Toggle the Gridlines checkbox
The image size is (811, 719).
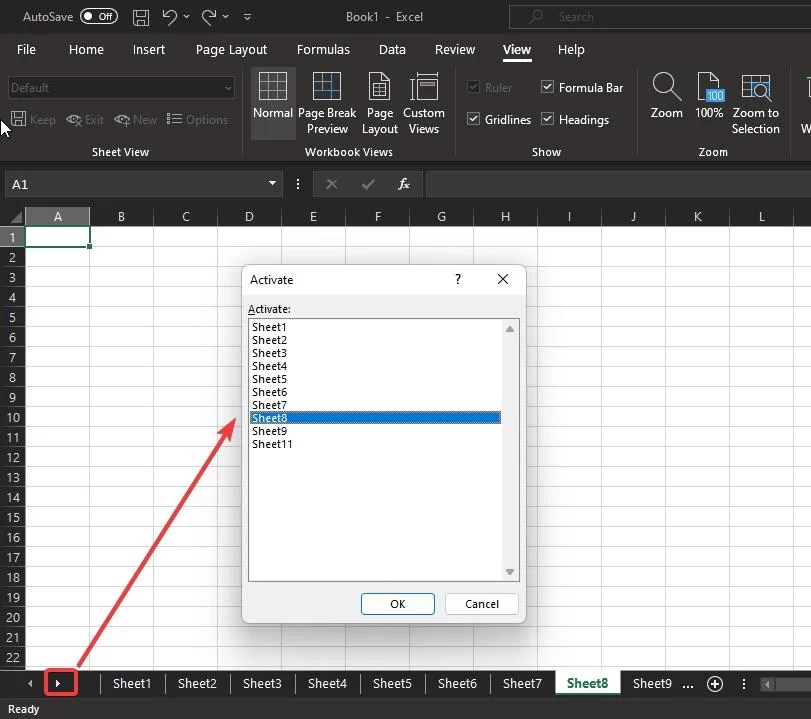coord(473,119)
